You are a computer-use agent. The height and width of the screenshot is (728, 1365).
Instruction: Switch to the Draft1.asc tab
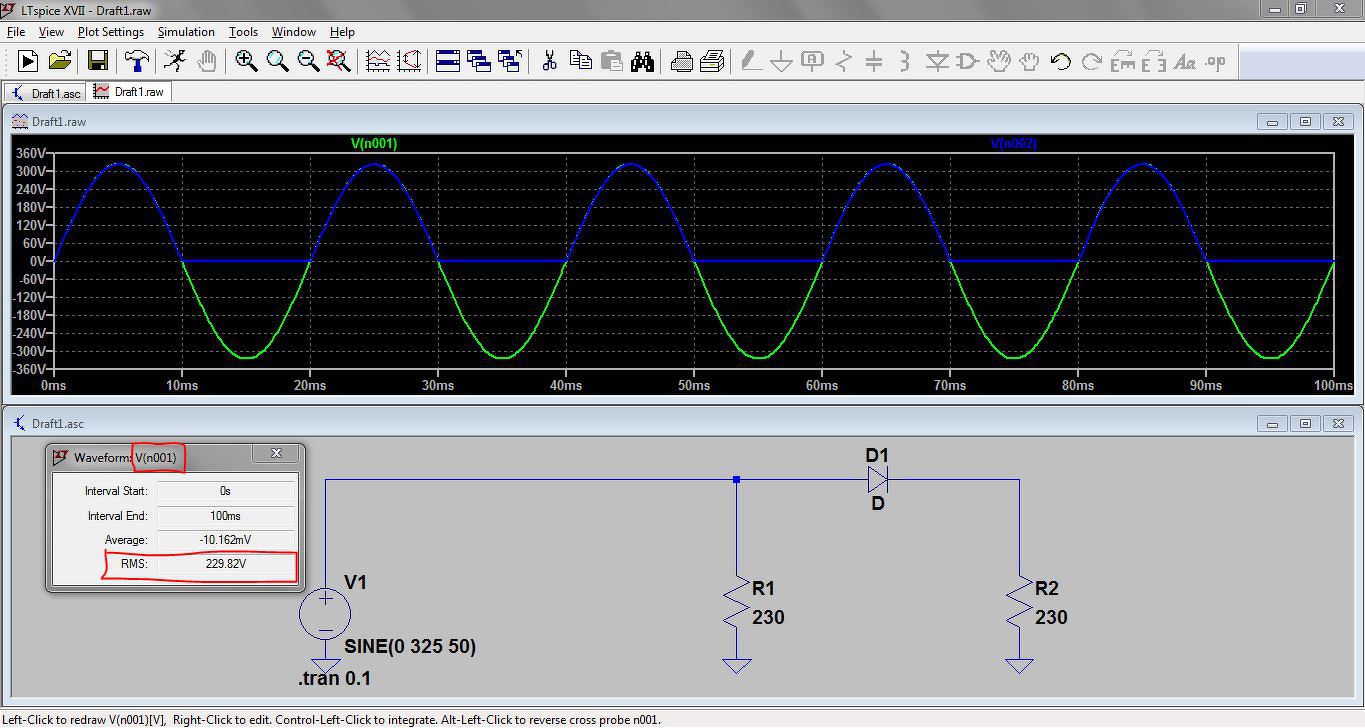click(46, 93)
